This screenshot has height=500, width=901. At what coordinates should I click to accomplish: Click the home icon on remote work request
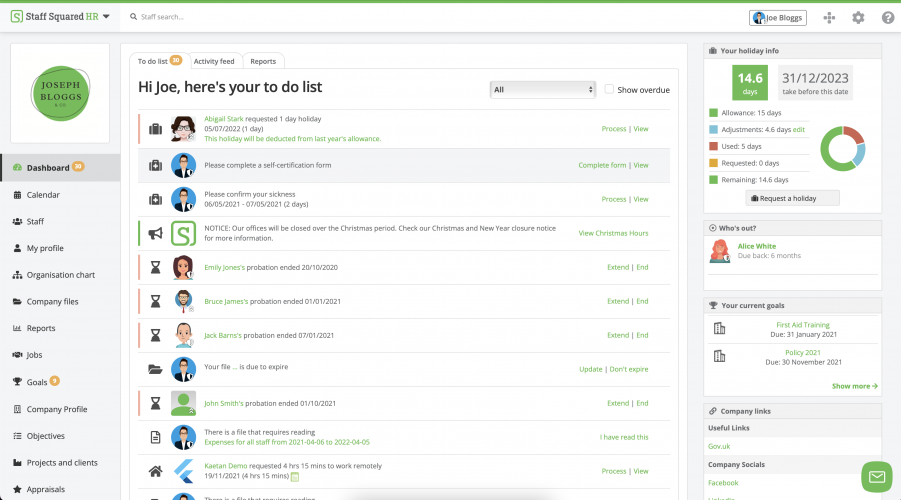[155, 471]
